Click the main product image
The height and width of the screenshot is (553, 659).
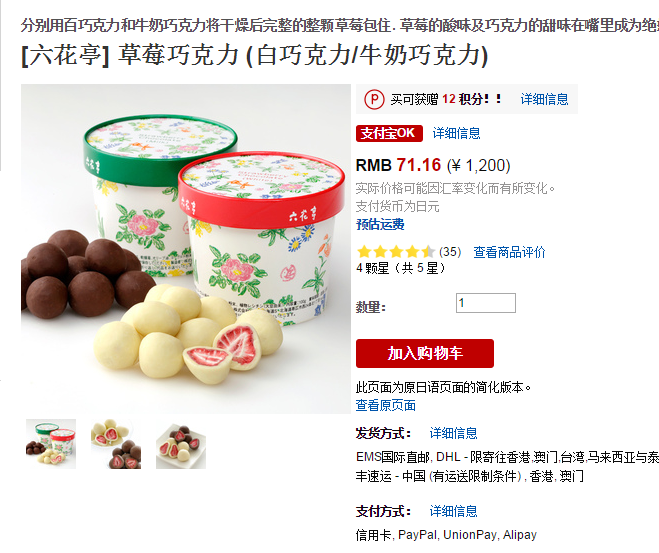tap(186, 249)
